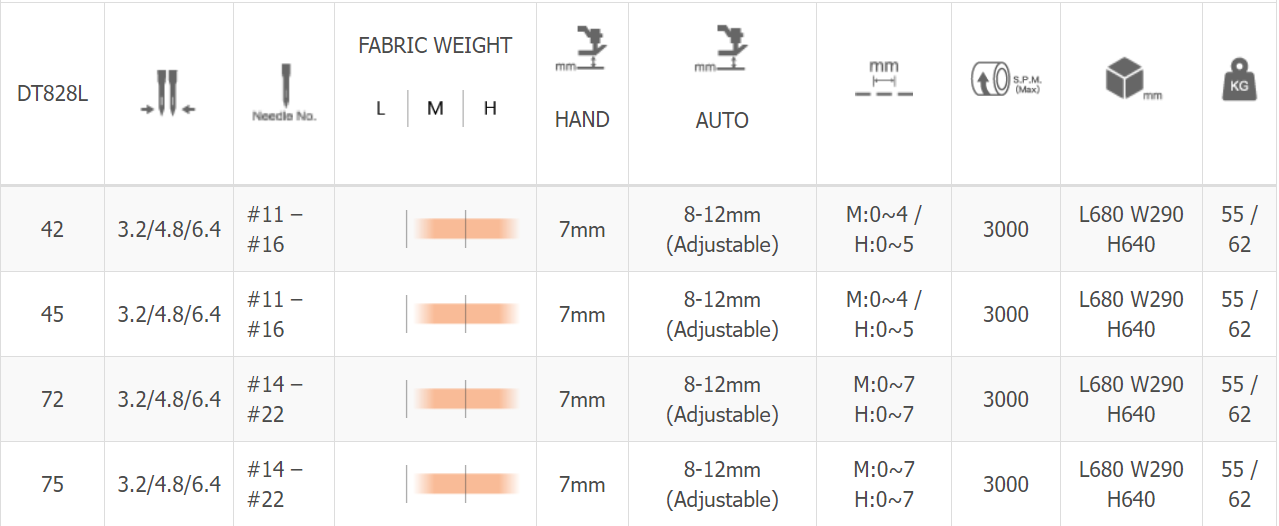
Task: Select model 45 row label
Action: (52, 314)
